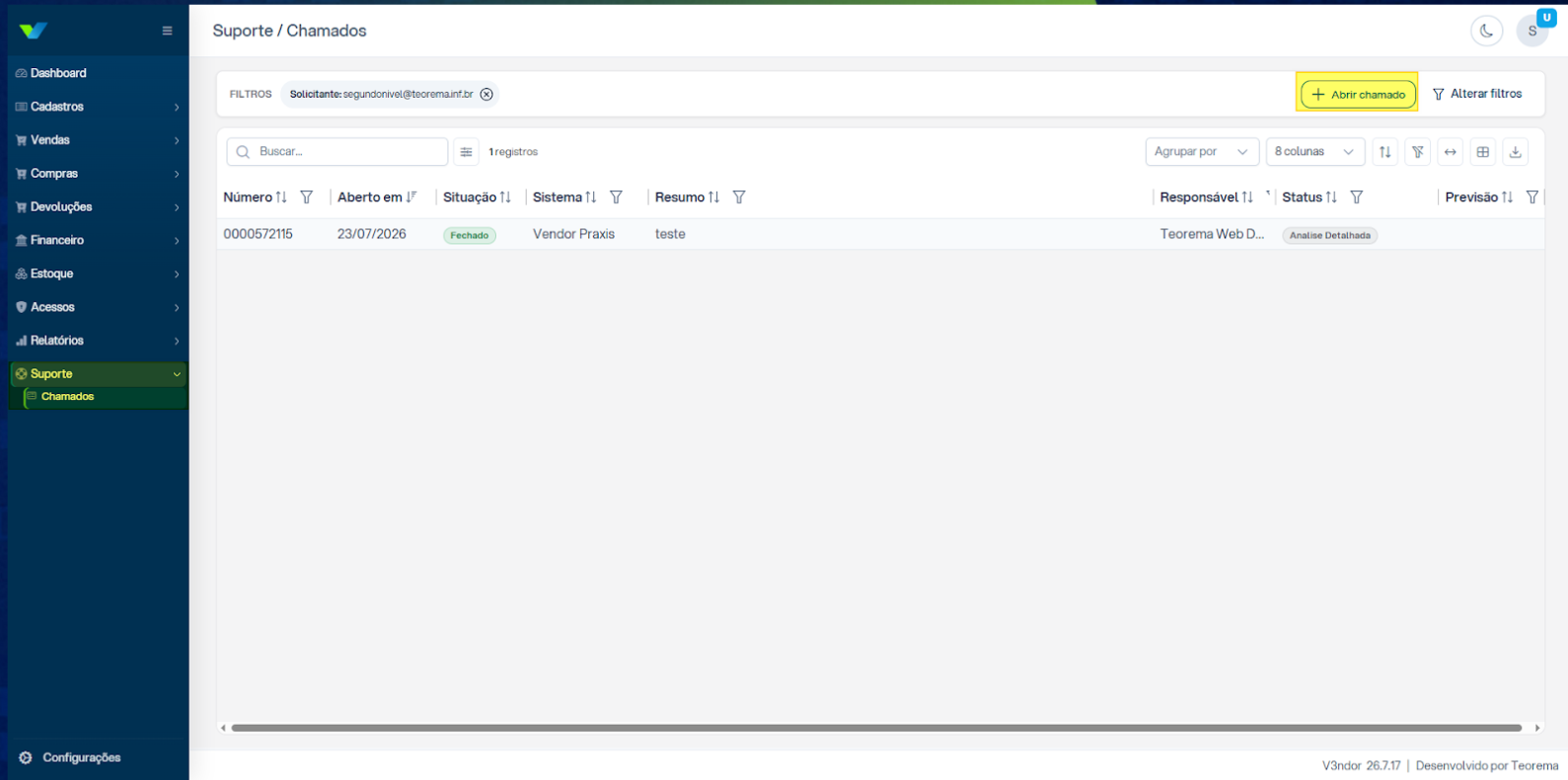Collapse sidebar with hamburger icon

(x=167, y=31)
